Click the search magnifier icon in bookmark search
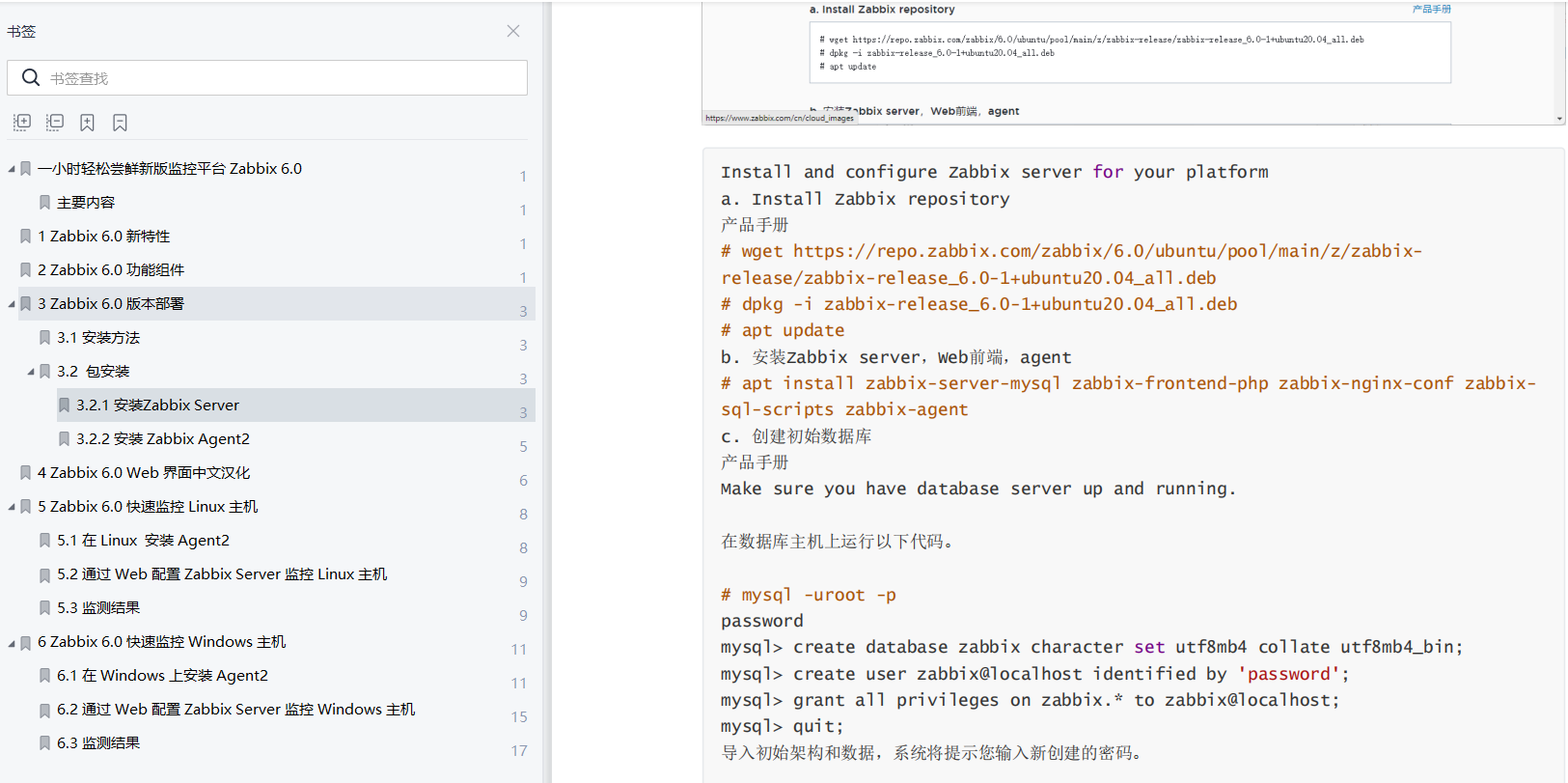 (x=31, y=77)
